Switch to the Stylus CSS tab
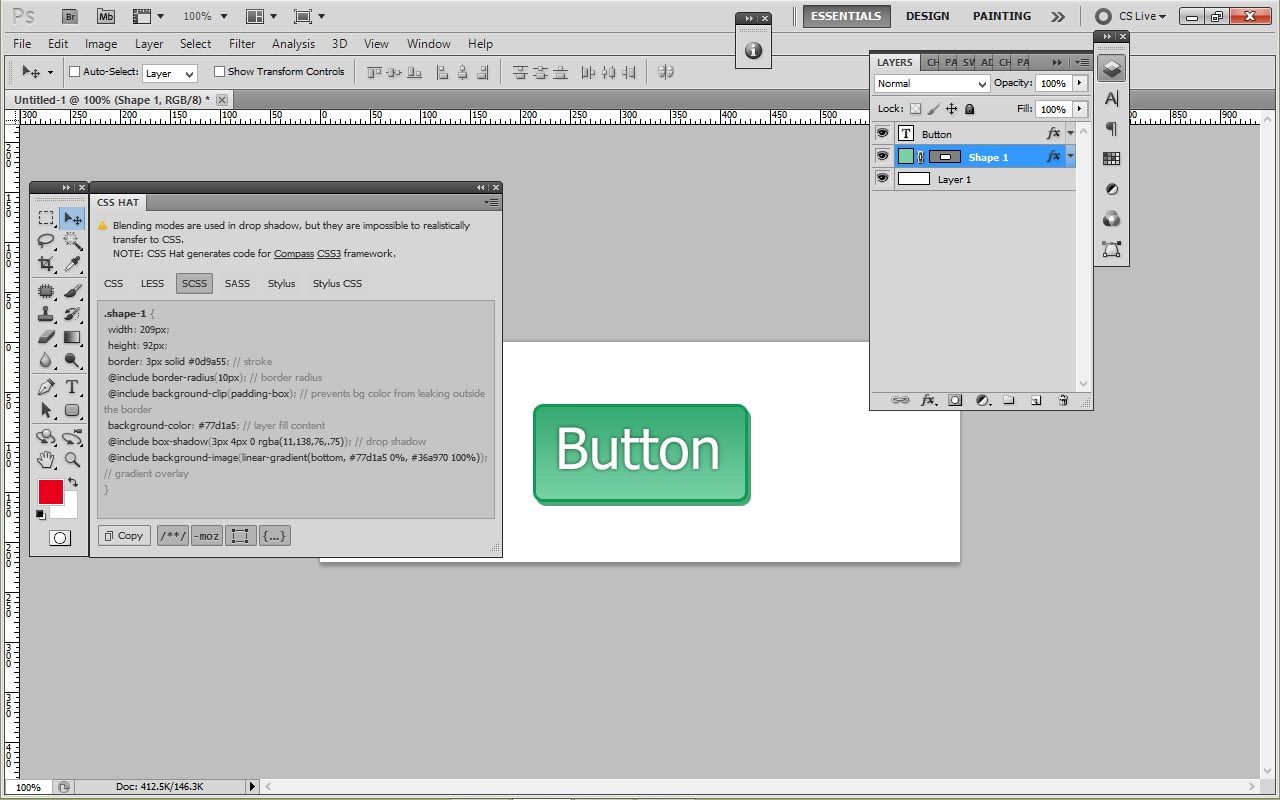Image resolution: width=1280 pixels, height=800 pixels. (337, 284)
